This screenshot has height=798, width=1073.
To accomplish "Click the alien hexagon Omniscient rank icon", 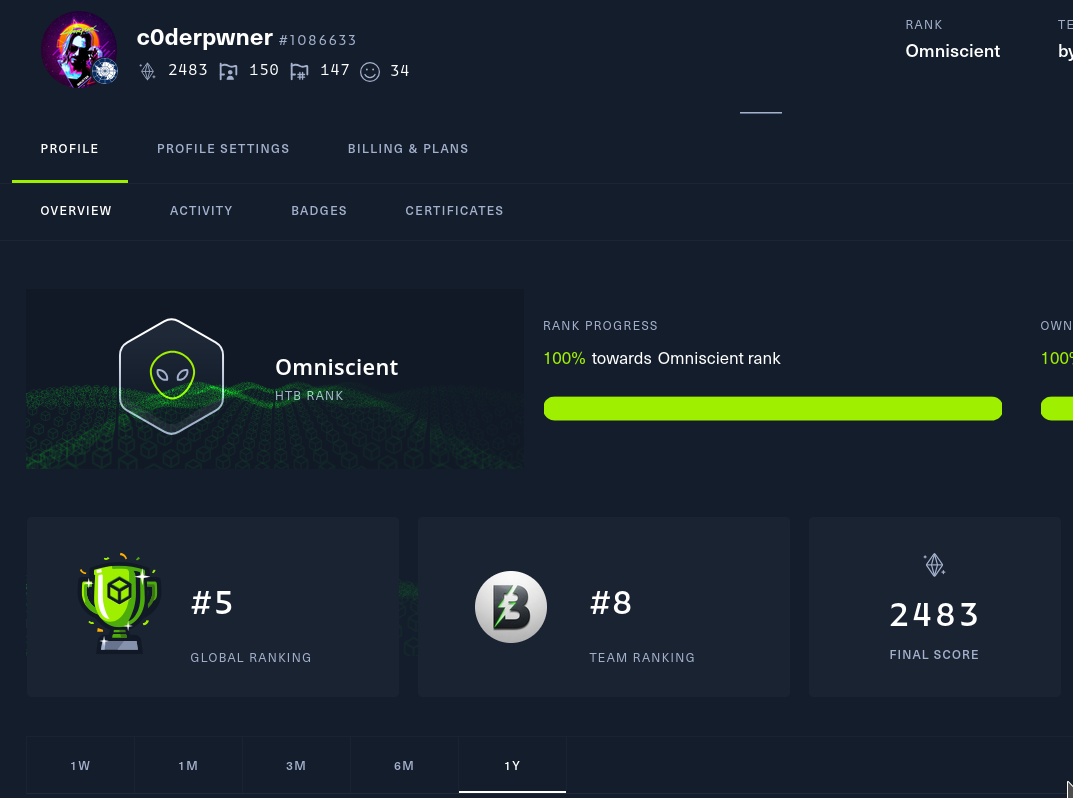I will 171,376.
